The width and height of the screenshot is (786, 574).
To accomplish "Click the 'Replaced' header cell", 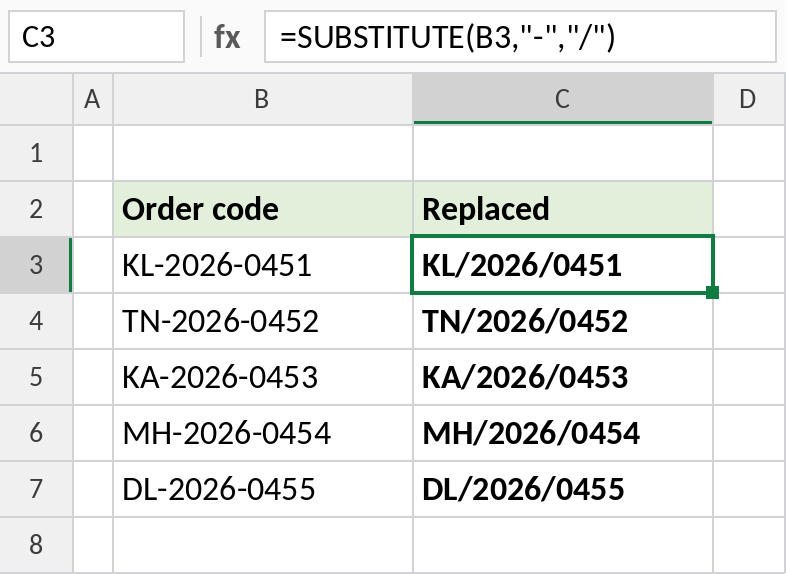I will pos(562,209).
